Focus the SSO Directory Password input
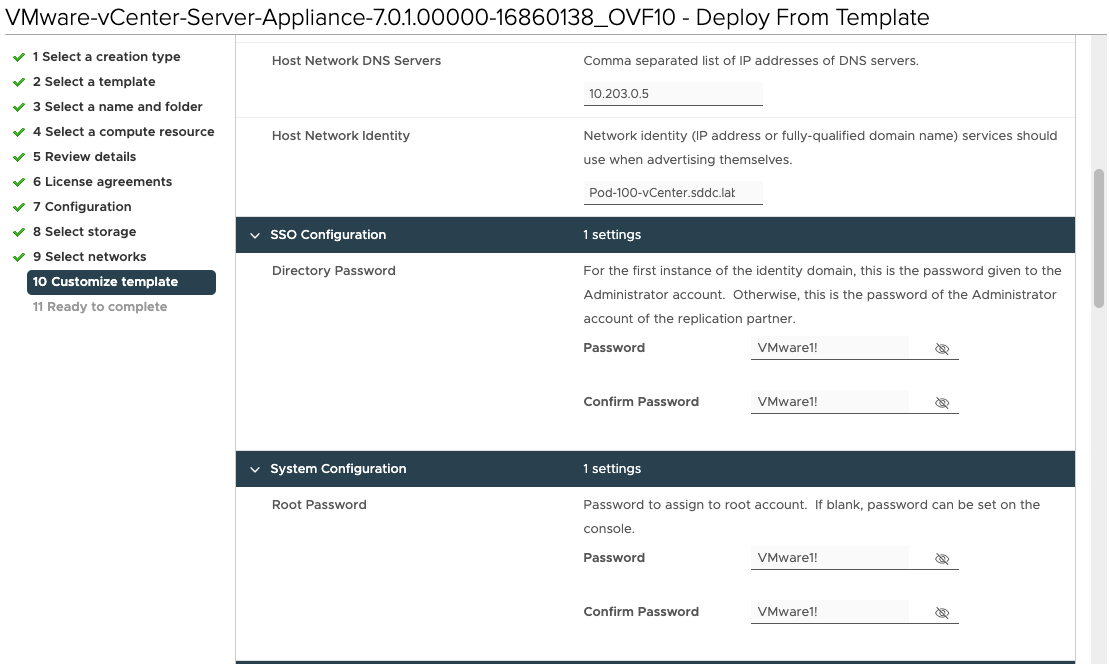Viewport: 1109px width, 670px height. 828,348
